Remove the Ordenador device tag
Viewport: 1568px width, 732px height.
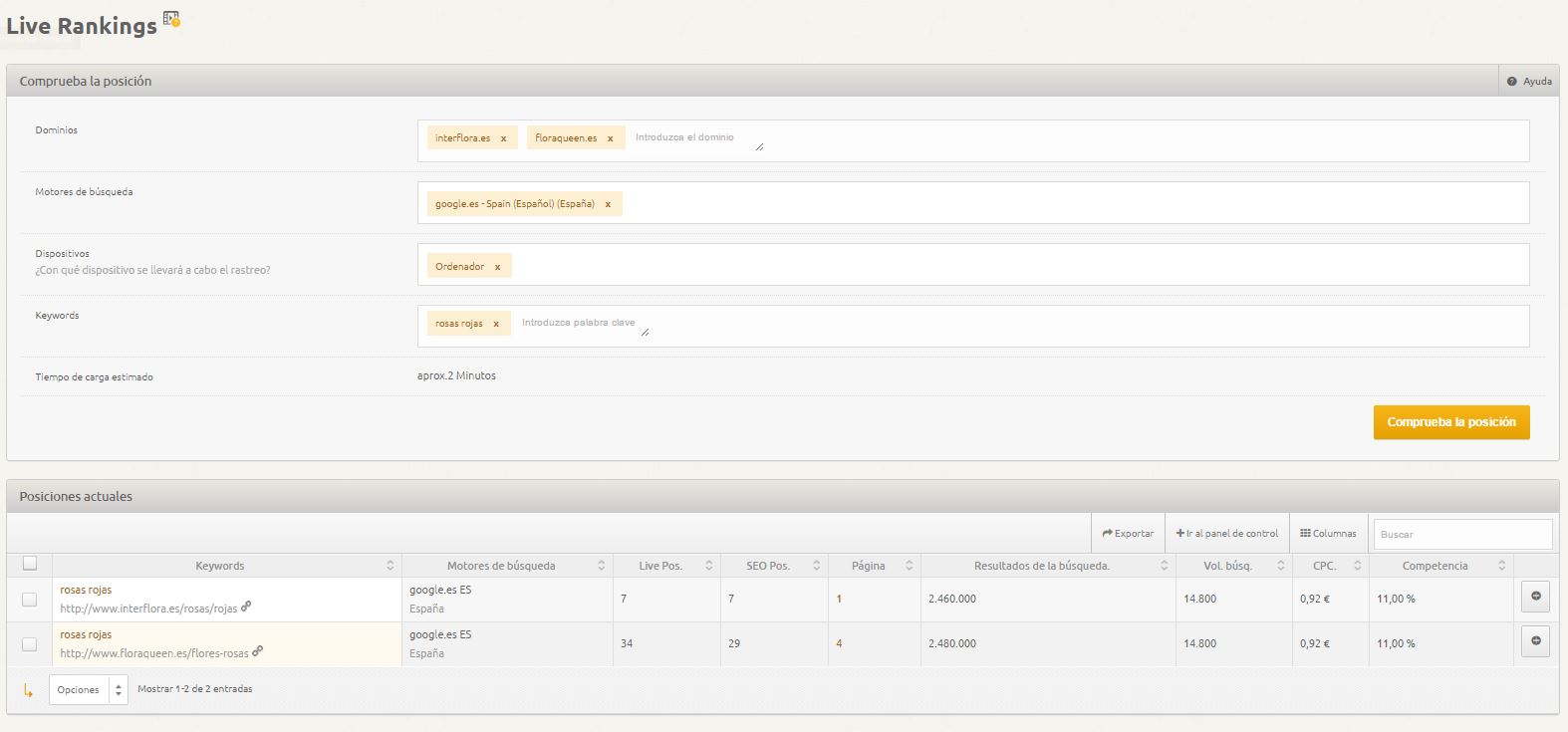click(497, 267)
